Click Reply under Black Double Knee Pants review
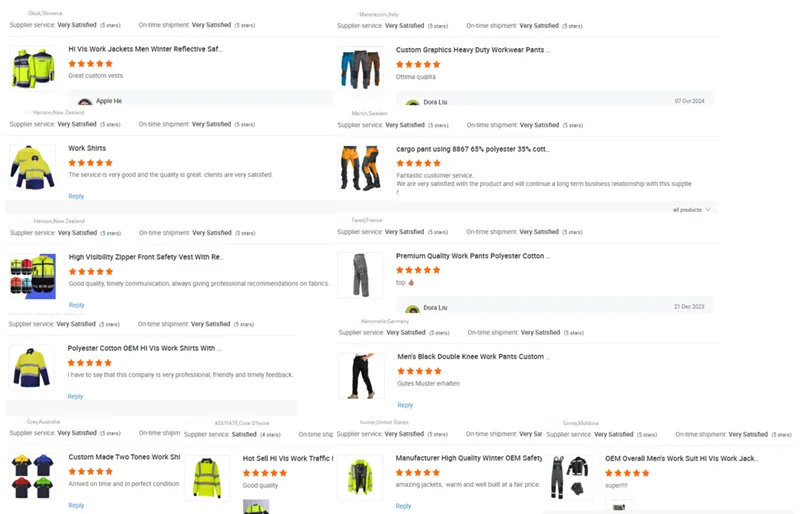800x514 pixels. click(x=405, y=405)
